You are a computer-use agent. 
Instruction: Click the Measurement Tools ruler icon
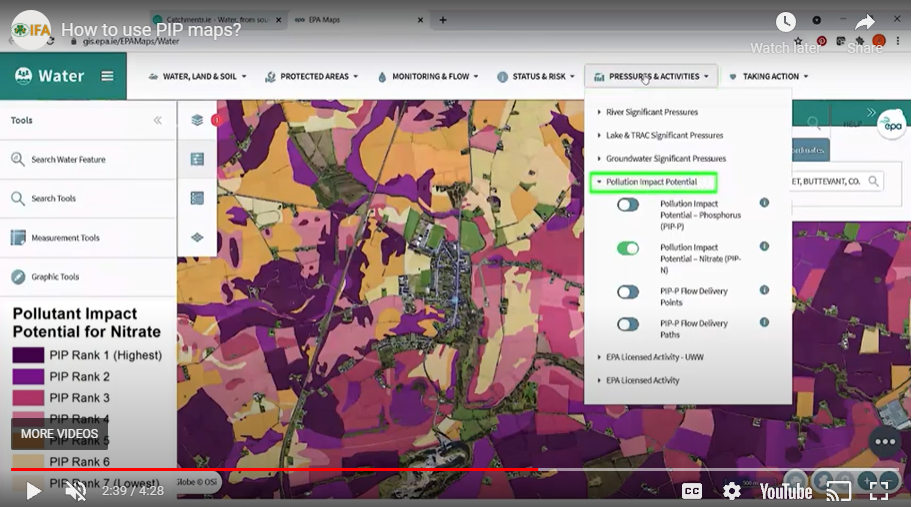[18, 237]
